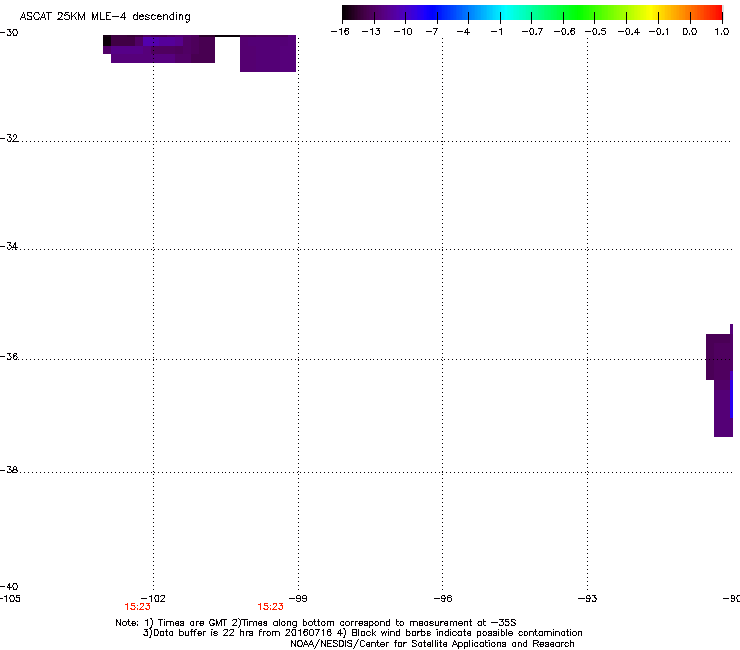Click the 'Data buffer is 22 hrs' note line
This screenshot has width=740, height=650.
point(362,633)
